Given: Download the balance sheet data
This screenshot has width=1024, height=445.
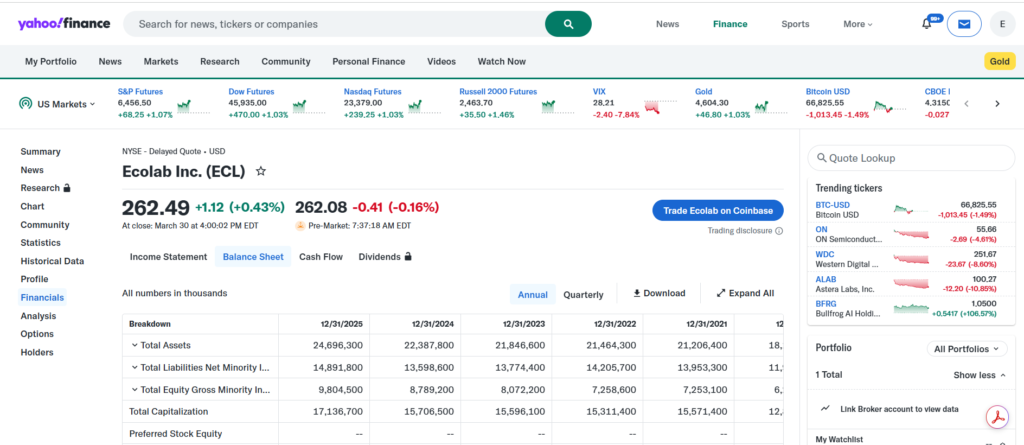Looking at the screenshot, I should click(659, 293).
